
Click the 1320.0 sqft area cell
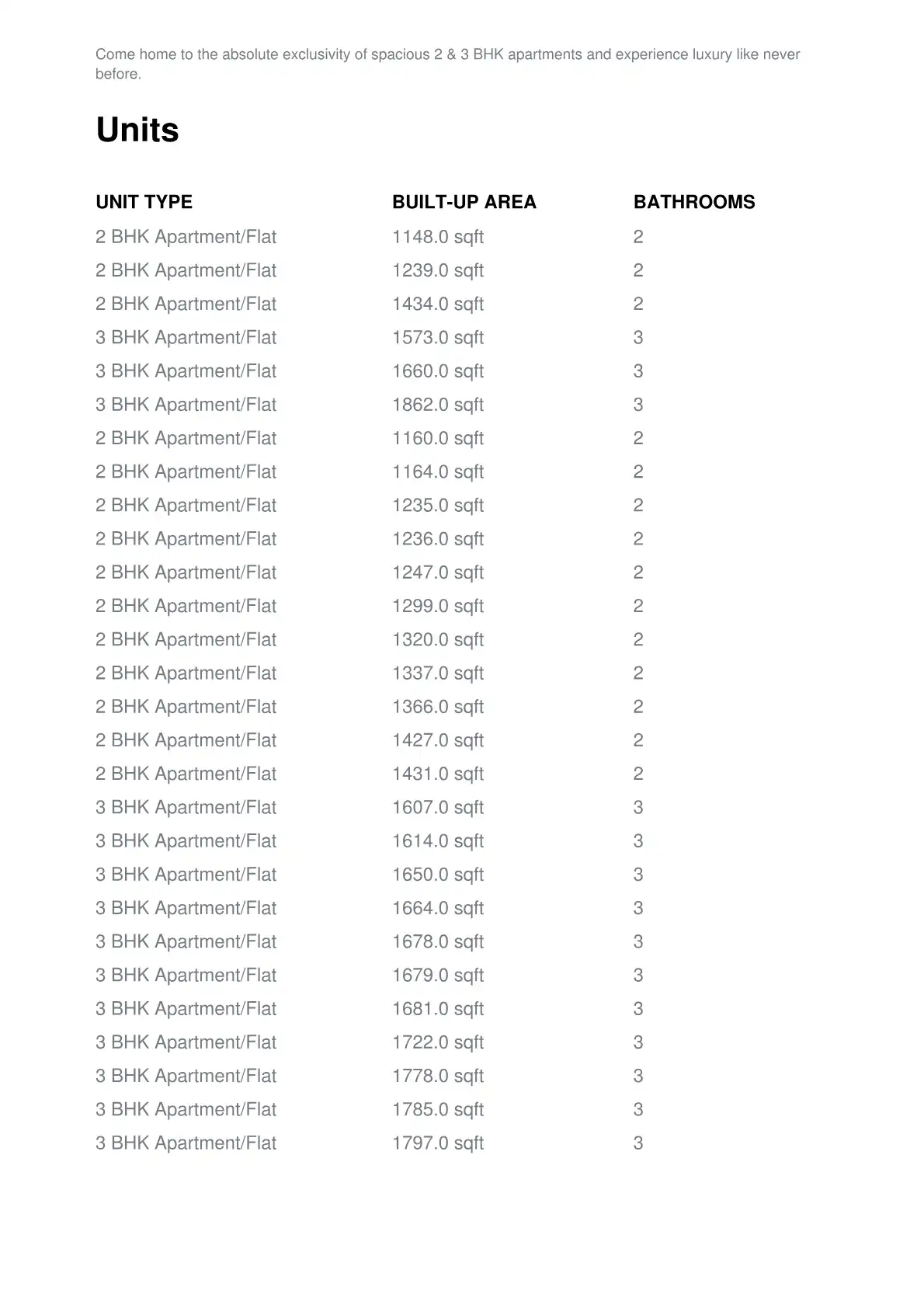click(x=437, y=639)
